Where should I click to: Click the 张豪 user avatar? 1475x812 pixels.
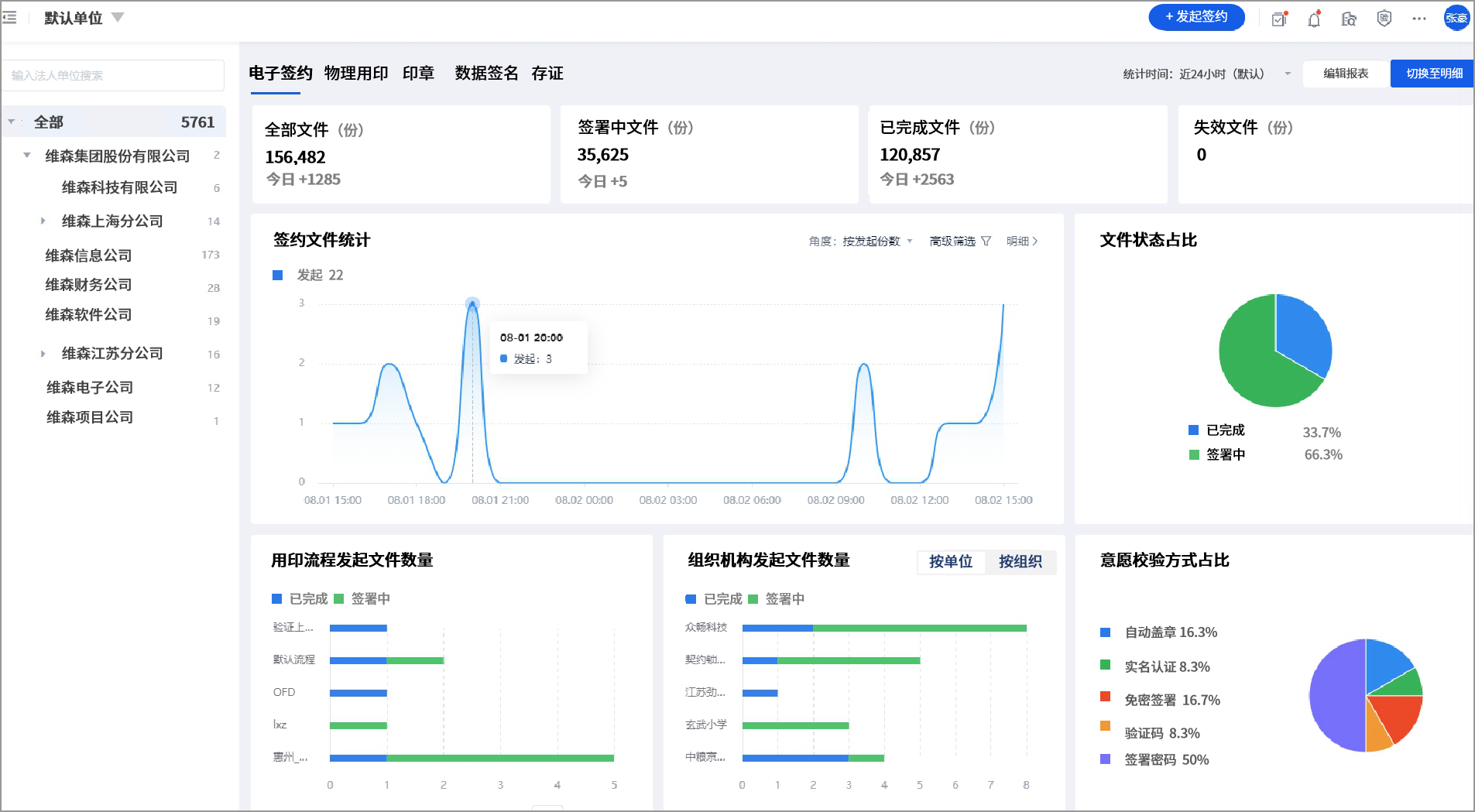click(x=1456, y=18)
